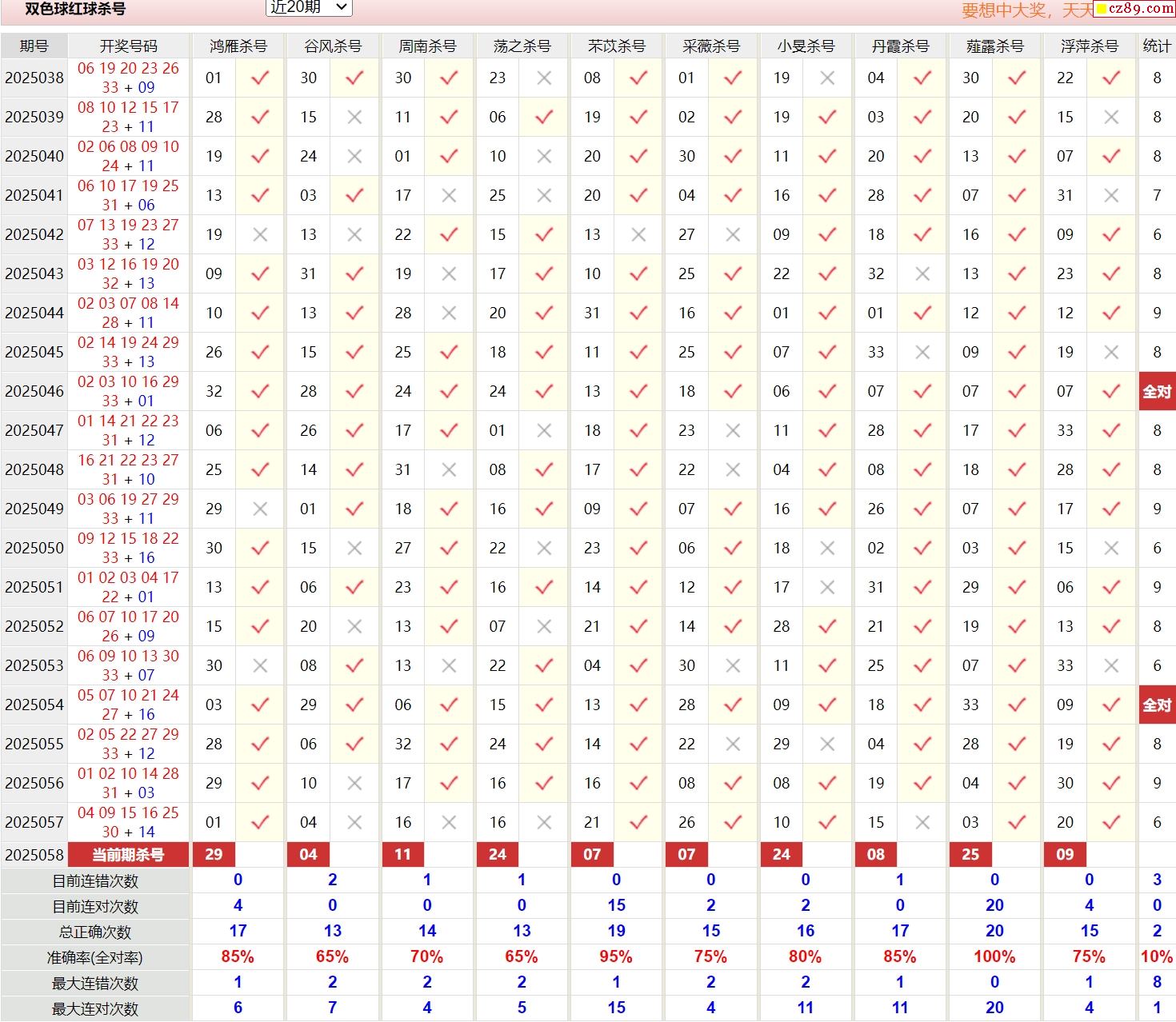The width and height of the screenshot is (1176, 1022).
Task: Click the 谷风杀号 column header
Action: point(332,46)
